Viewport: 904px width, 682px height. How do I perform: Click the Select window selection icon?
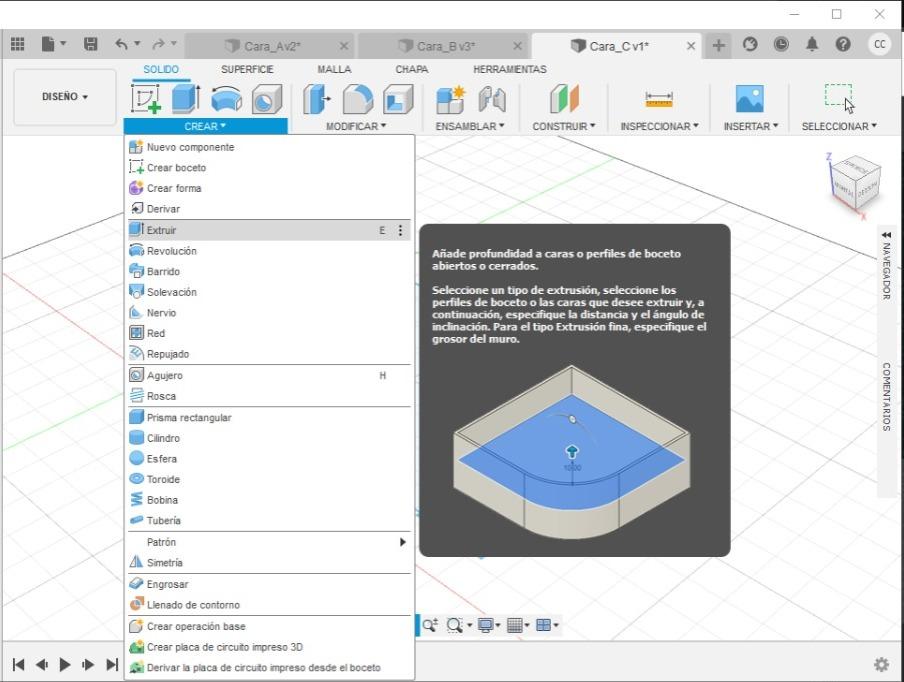point(839,99)
